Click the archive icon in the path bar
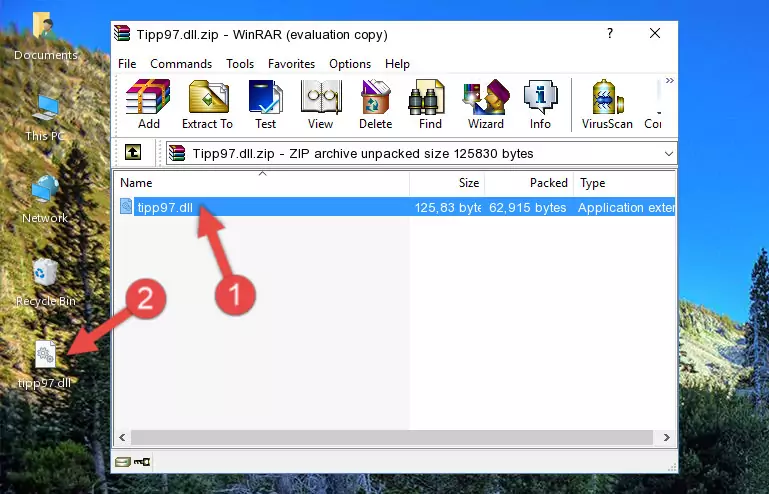 click(177, 154)
